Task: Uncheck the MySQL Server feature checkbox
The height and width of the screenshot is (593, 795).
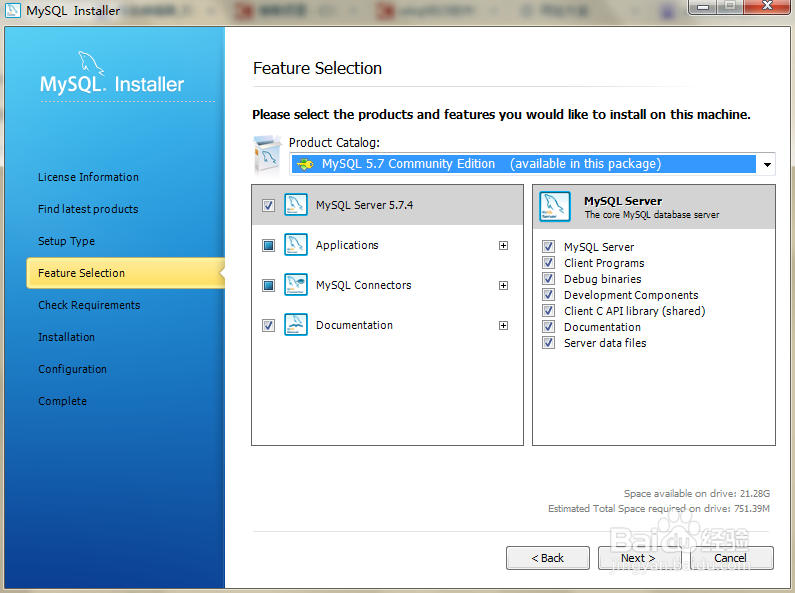Action: (x=548, y=247)
